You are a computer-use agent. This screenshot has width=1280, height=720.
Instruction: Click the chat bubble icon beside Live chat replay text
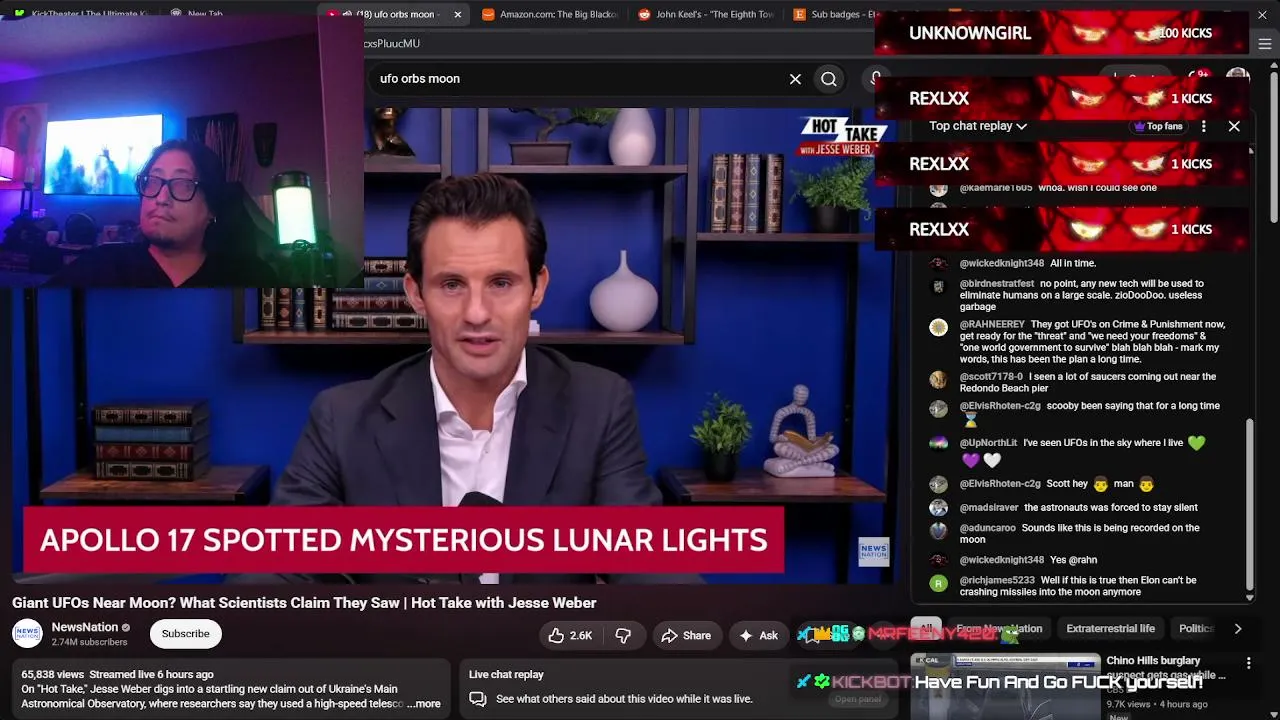478,699
